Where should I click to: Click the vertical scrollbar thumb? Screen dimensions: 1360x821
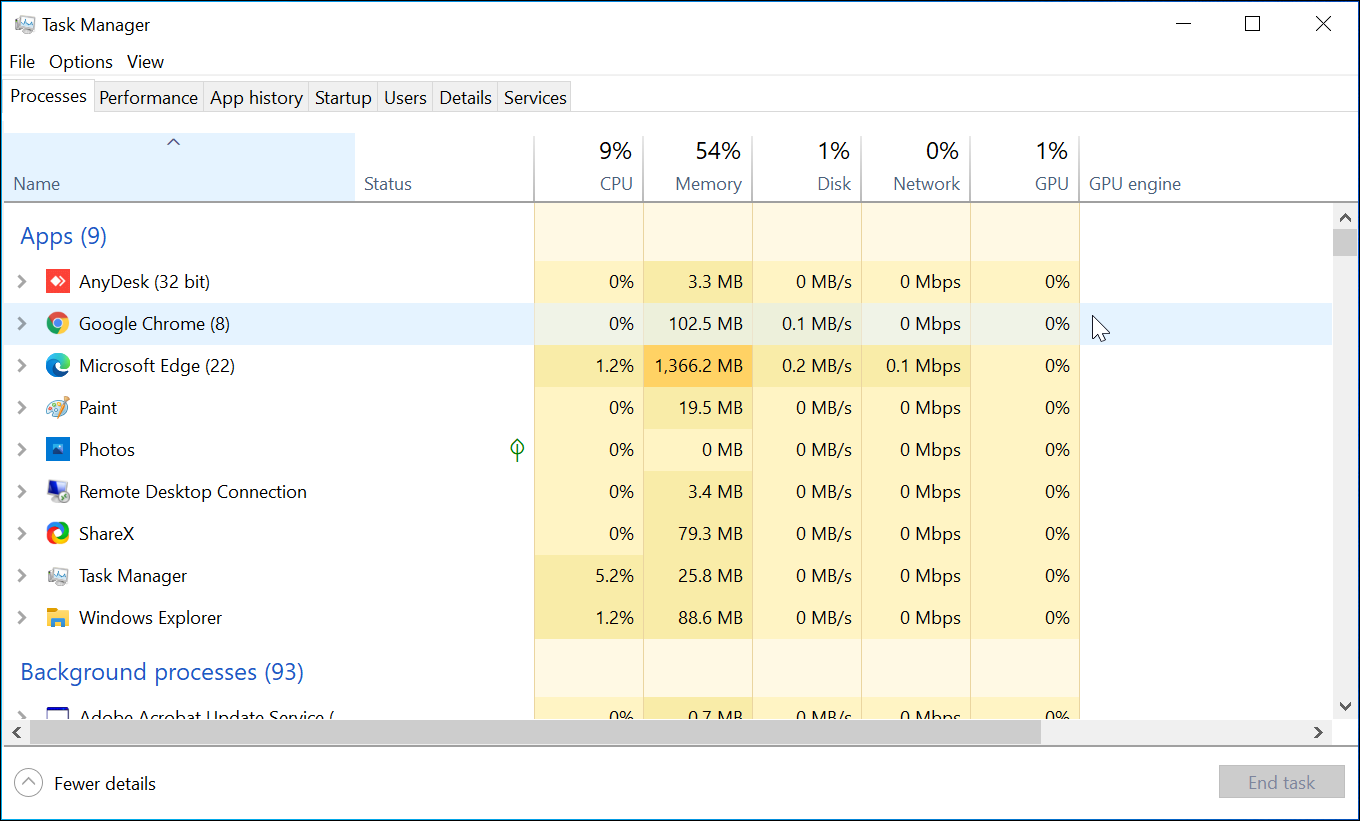tap(1345, 243)
